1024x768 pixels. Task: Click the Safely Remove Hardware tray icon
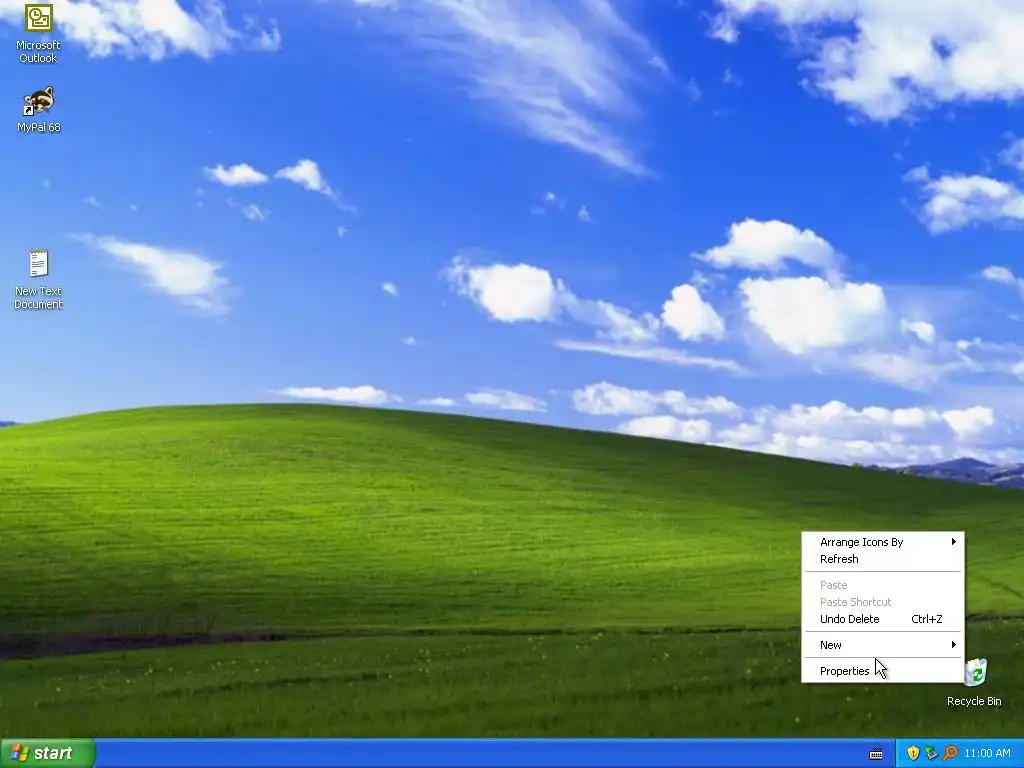tap(931, 753)
